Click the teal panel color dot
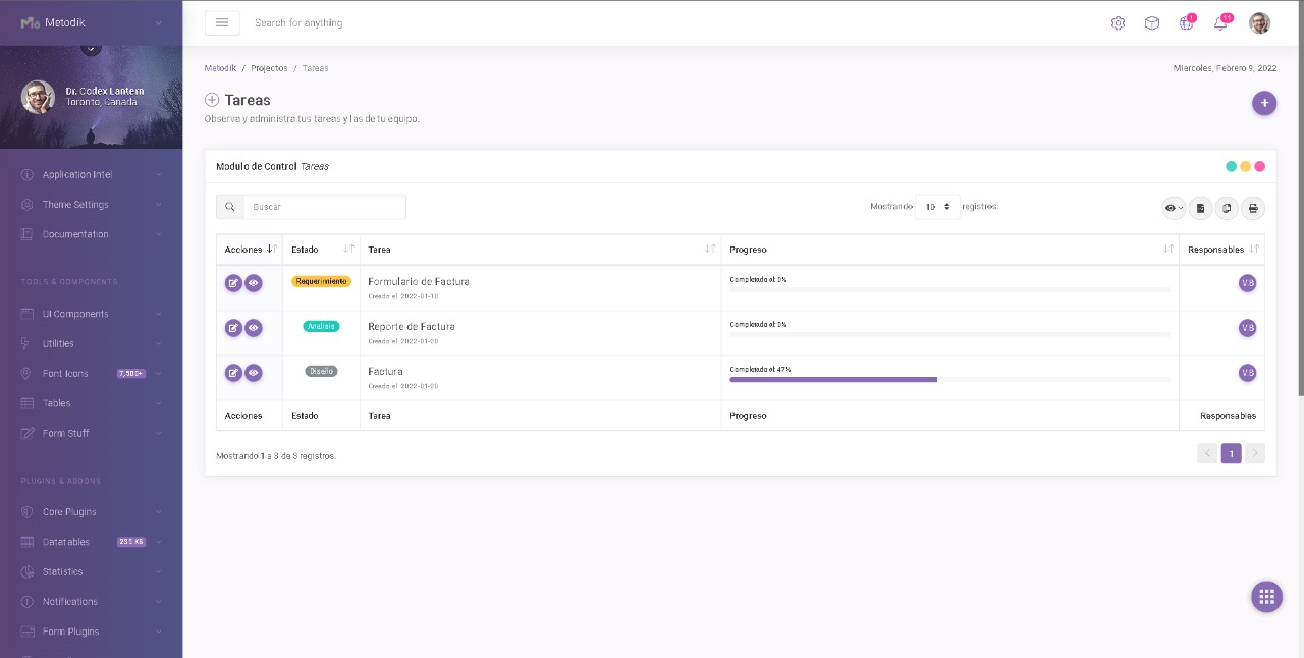1304x658 pixels. pos(1232,166)
